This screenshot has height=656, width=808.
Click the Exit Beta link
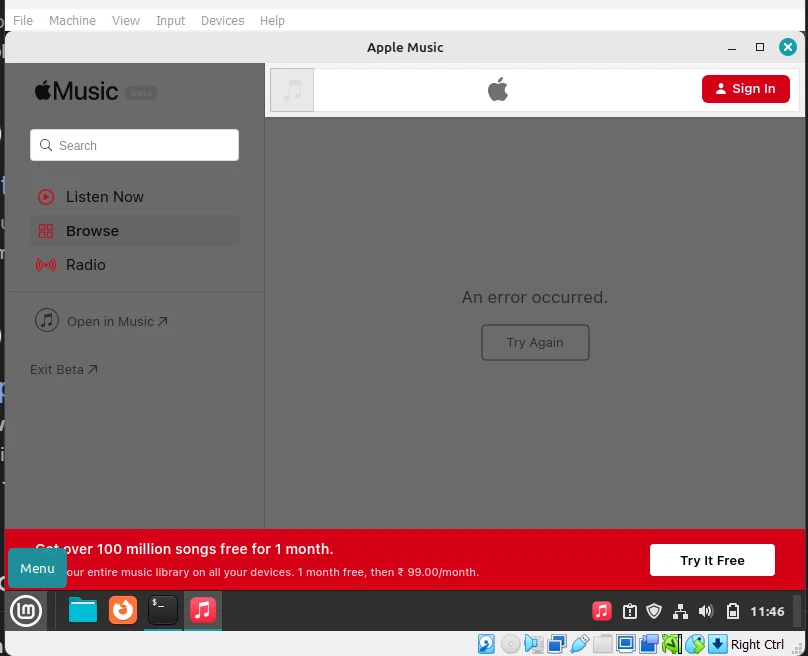[63, 369]
